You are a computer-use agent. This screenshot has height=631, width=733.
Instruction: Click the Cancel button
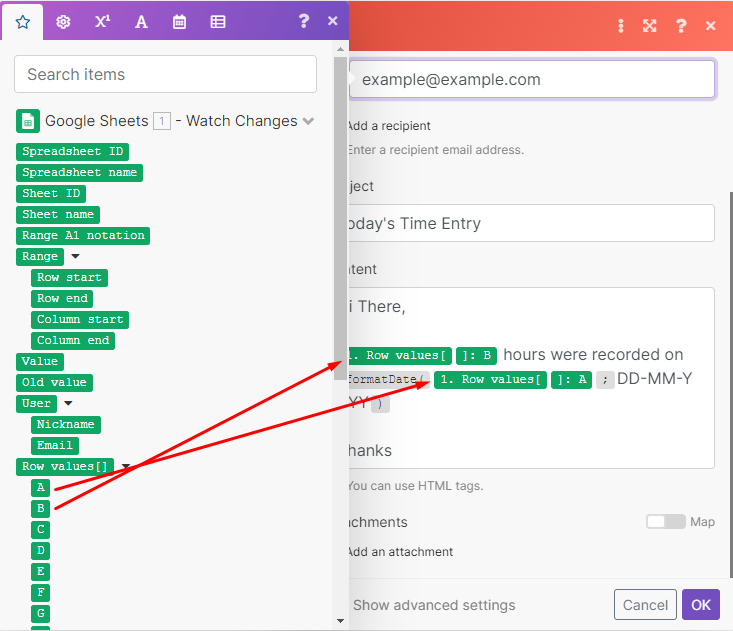pyautogui.click(x=646, y=605)
